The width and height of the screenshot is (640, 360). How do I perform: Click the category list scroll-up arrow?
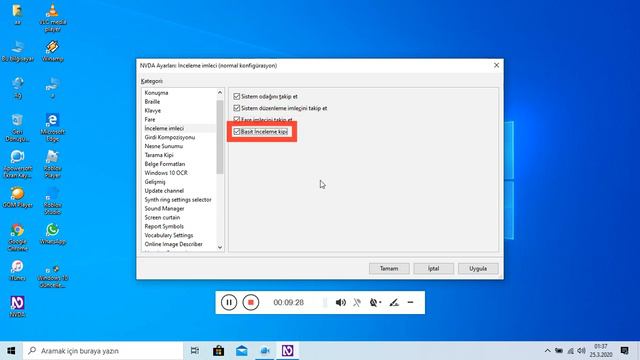(x=220, y=93)
